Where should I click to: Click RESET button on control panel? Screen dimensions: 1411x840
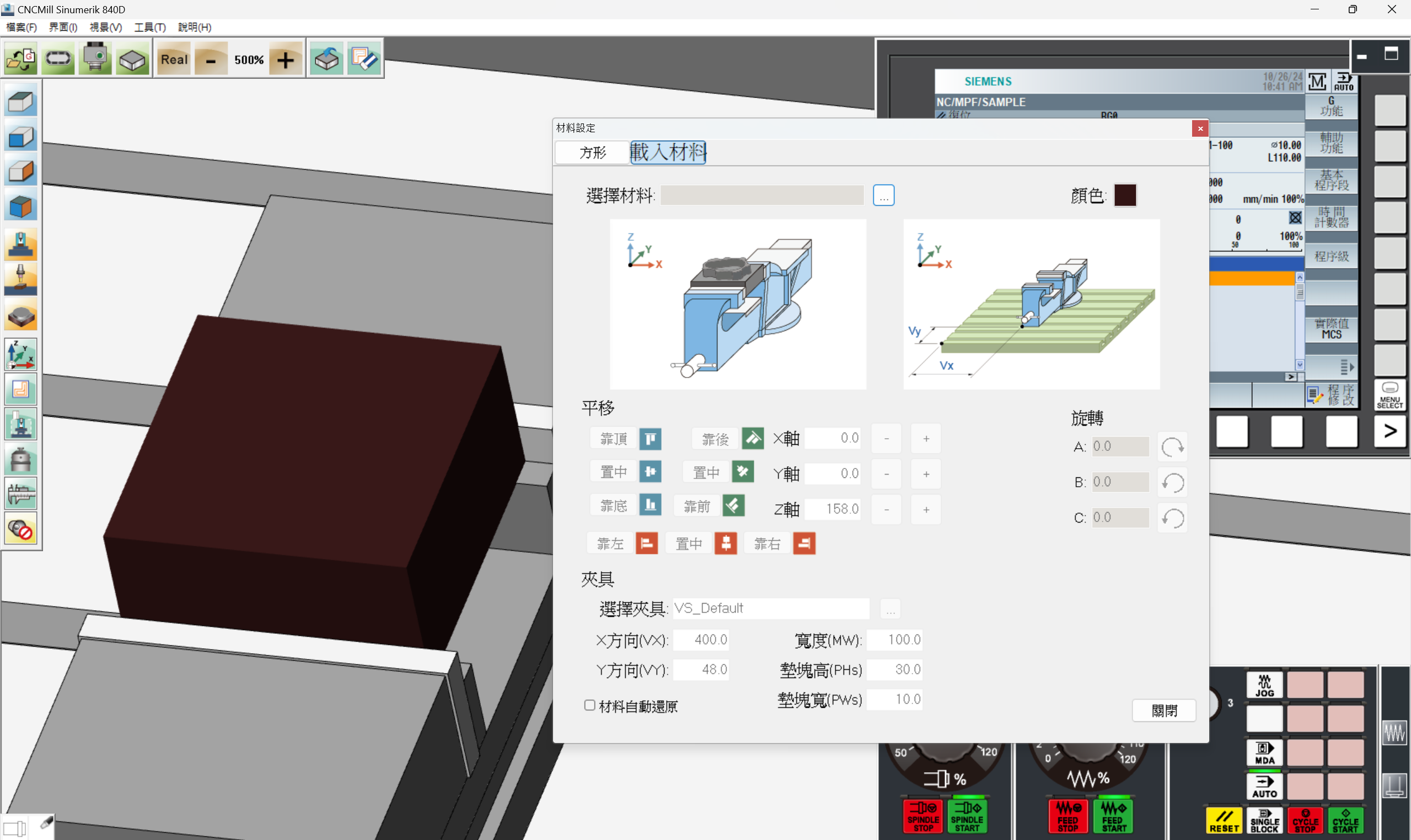(x=1224, y=821)
